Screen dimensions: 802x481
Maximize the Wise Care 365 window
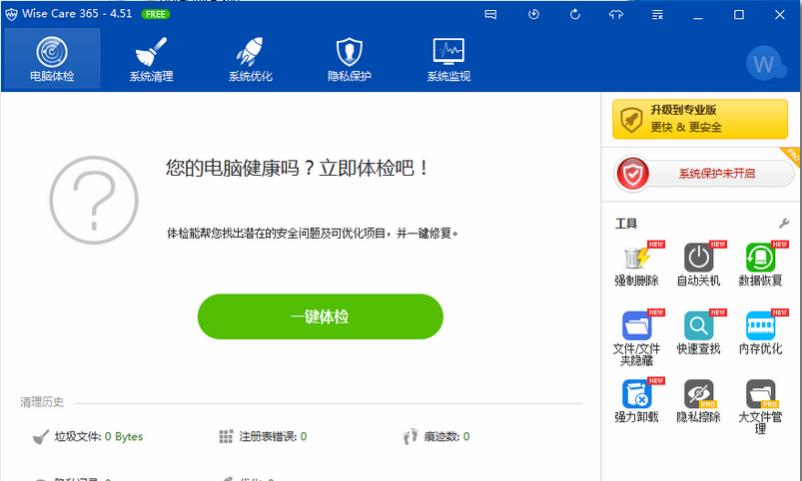click(x=739, y=14)
